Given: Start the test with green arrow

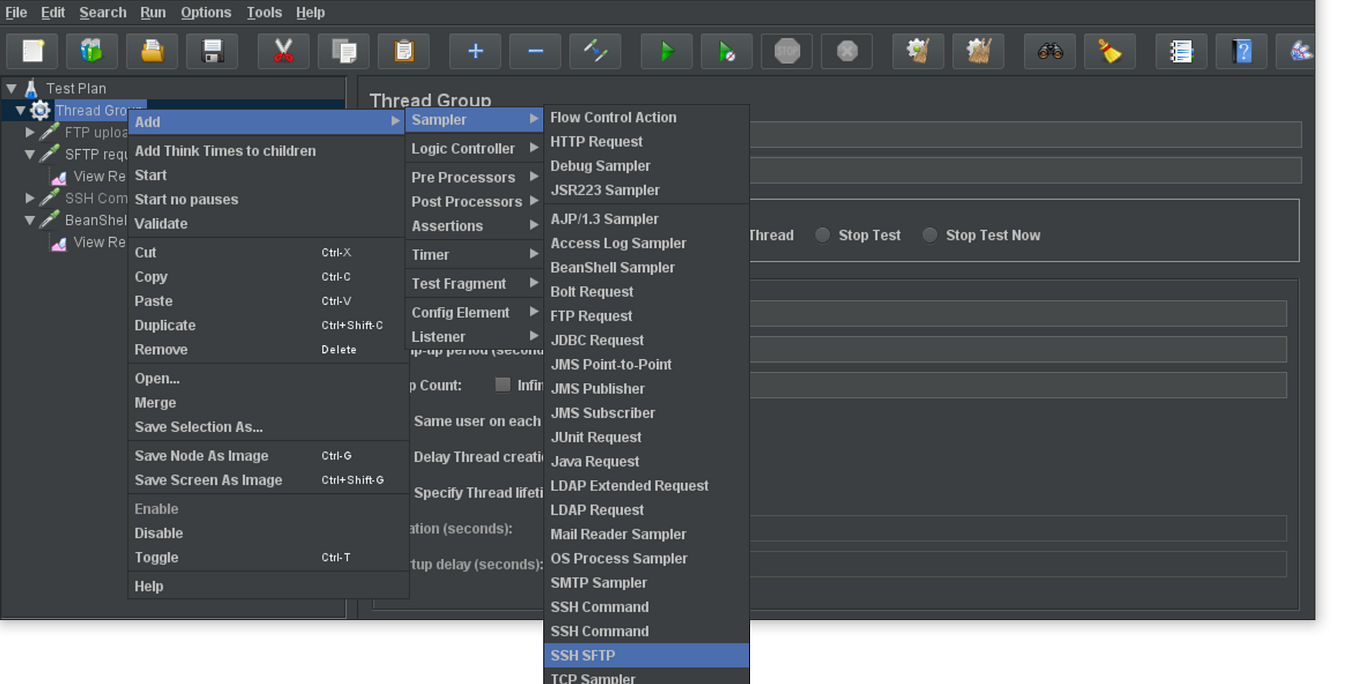Looking at the screenshot, I should tap(666, 50).
